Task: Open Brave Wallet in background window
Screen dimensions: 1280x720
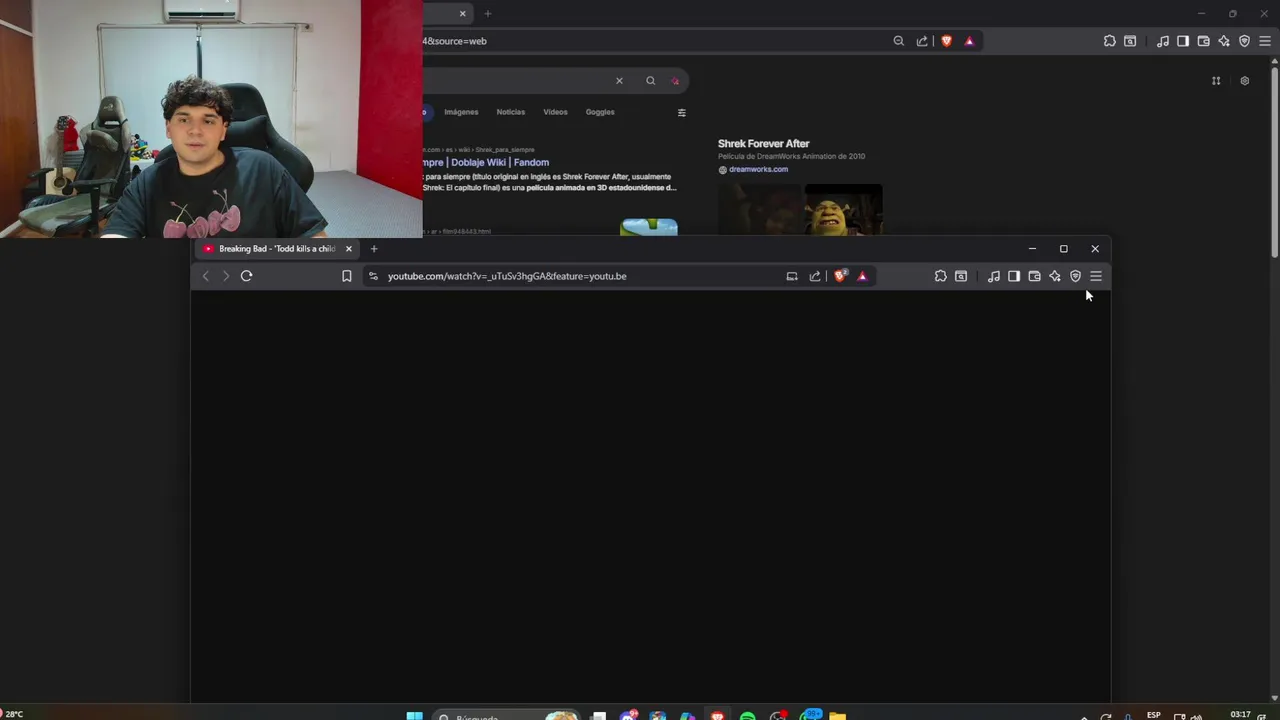Action: tap(1203, 41)
